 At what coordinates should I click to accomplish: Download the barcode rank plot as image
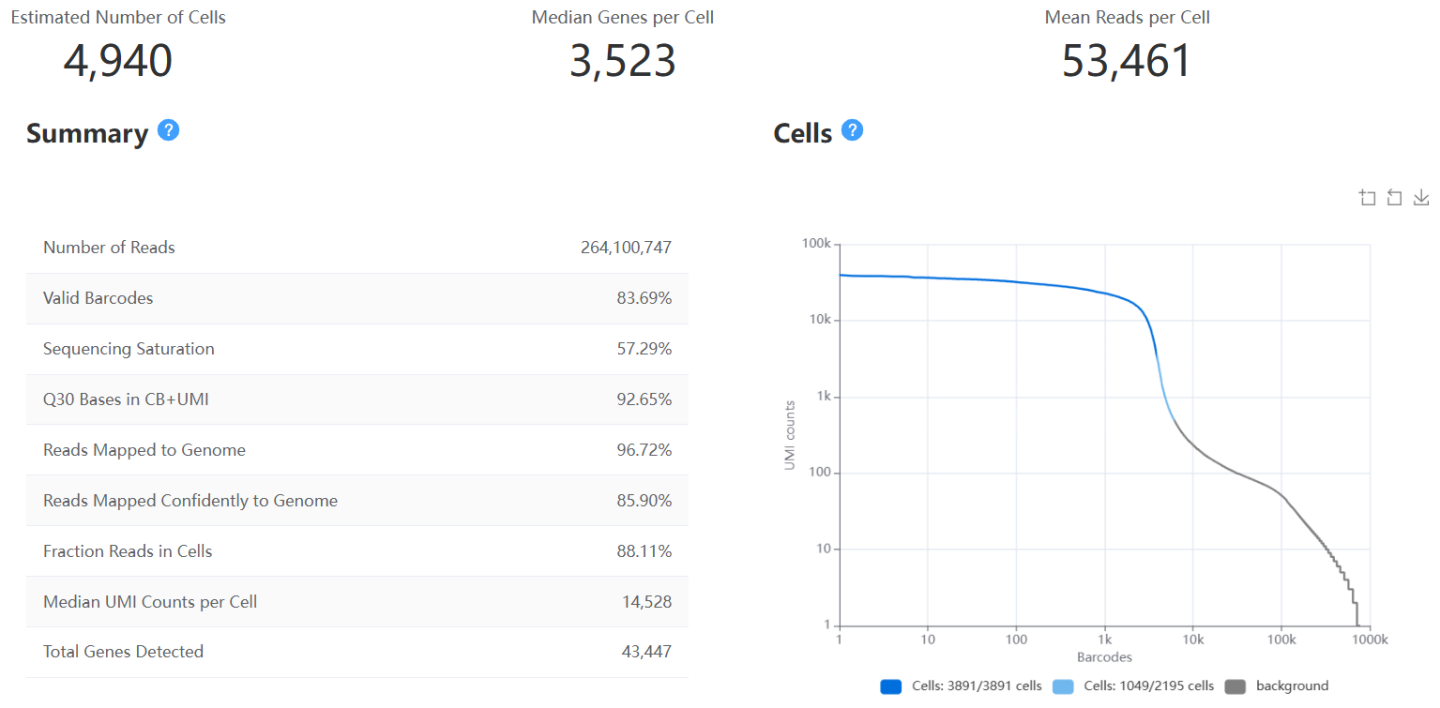pos(1421,198)
